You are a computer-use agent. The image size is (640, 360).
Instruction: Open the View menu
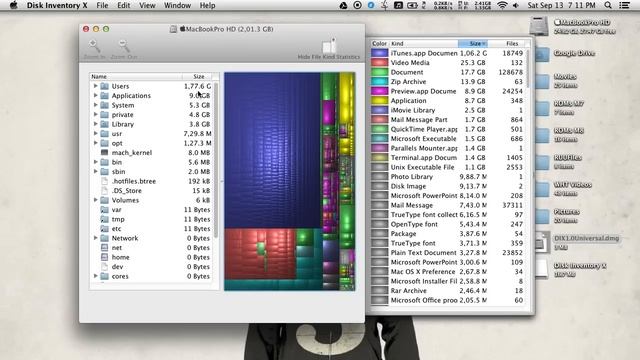pos(147,5)
